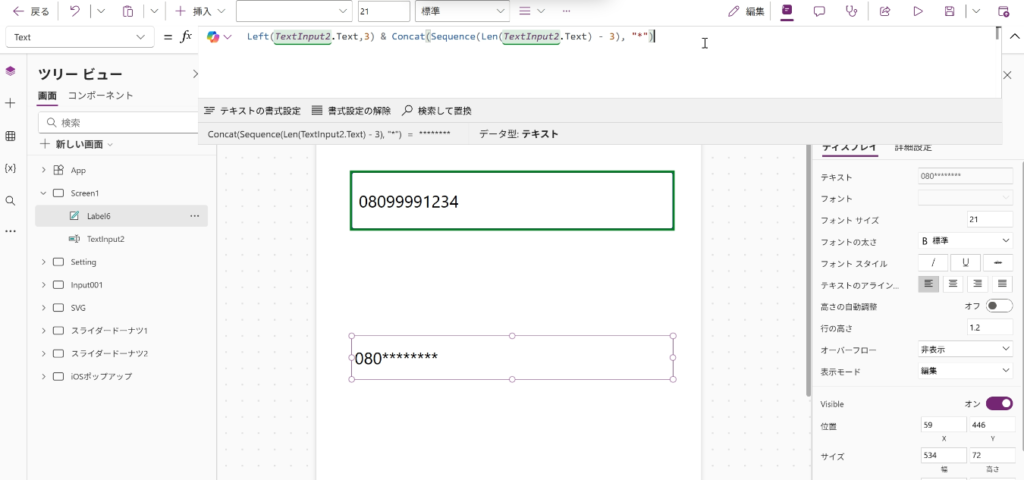Open the overflow (オーバーフロー) dropdown
The image size is (1024, 480).
pos(965,349)
